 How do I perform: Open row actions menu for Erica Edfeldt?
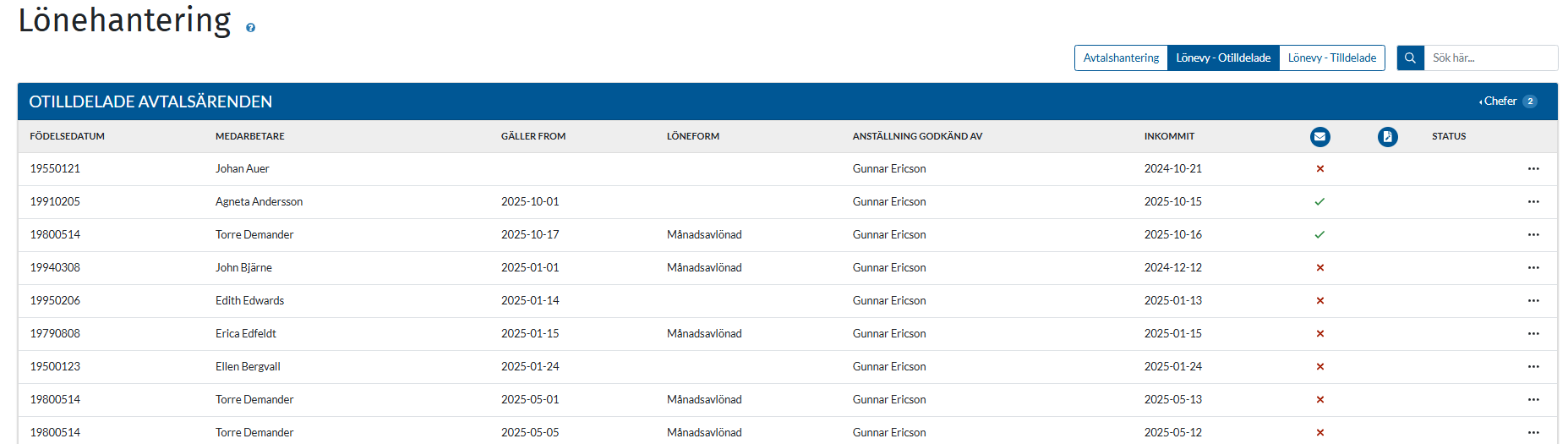tap(1533, 334)
